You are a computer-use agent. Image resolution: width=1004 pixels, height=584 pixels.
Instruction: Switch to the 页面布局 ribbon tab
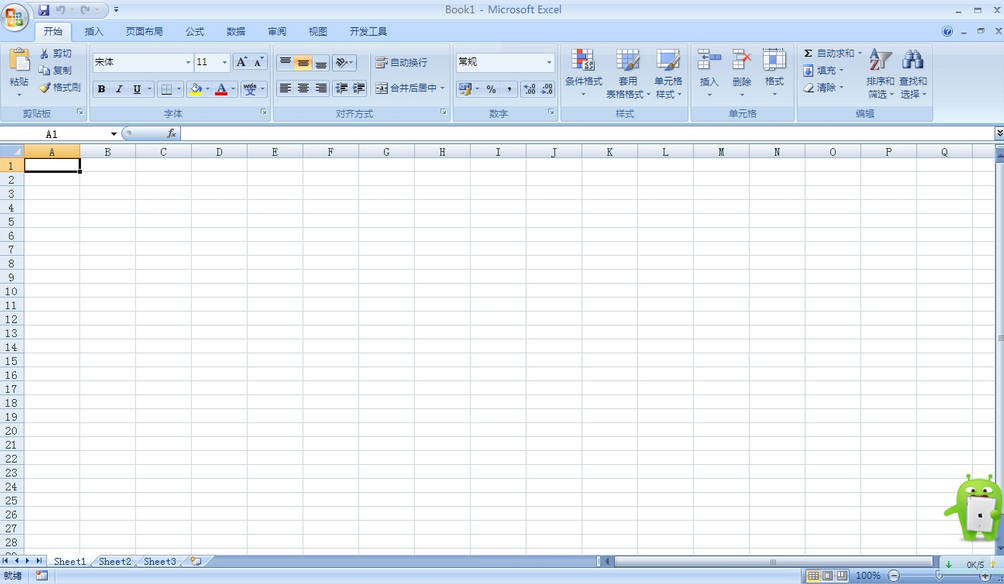(144, 31)
